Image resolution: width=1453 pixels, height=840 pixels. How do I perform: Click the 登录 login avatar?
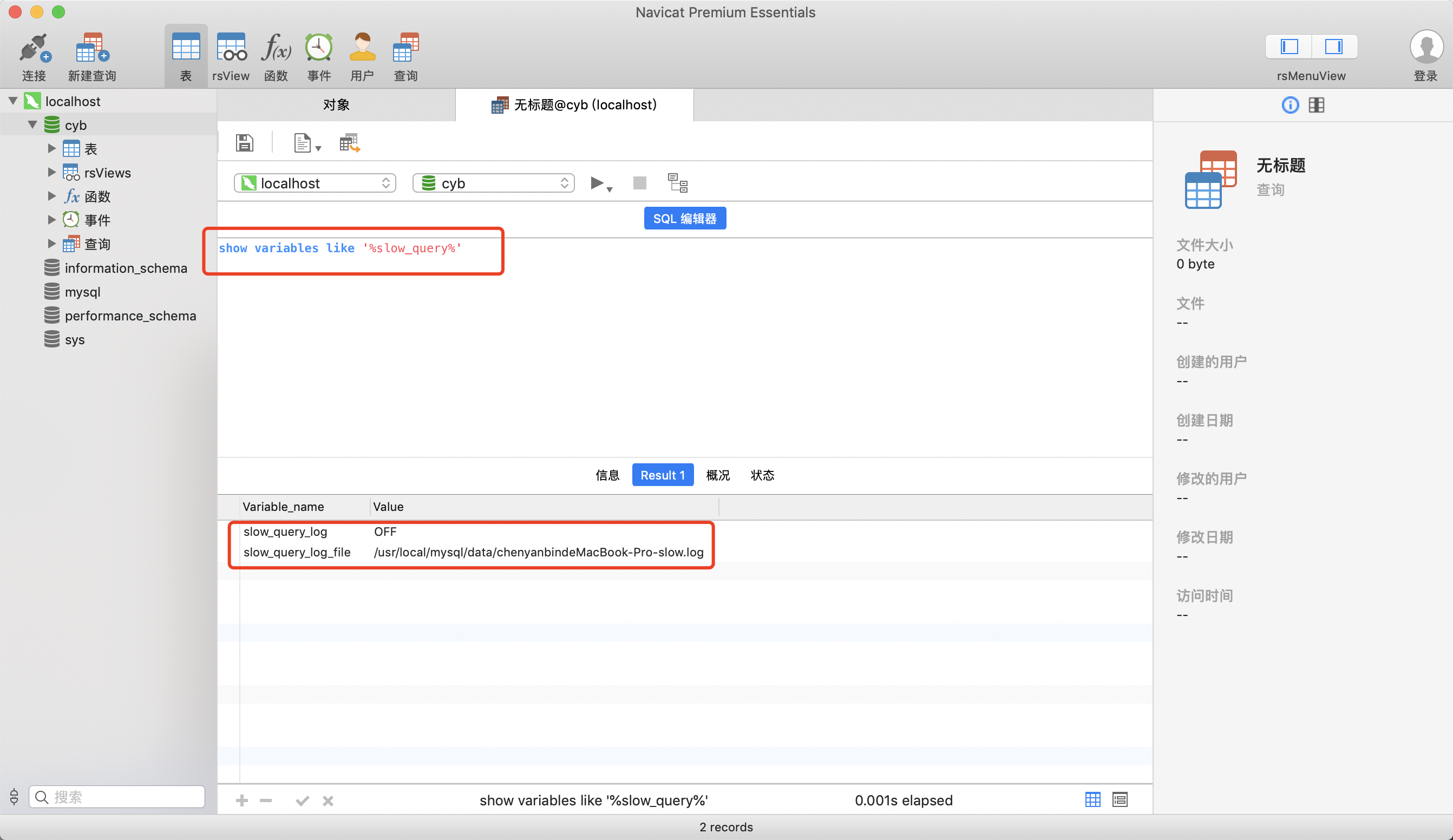1425,48
